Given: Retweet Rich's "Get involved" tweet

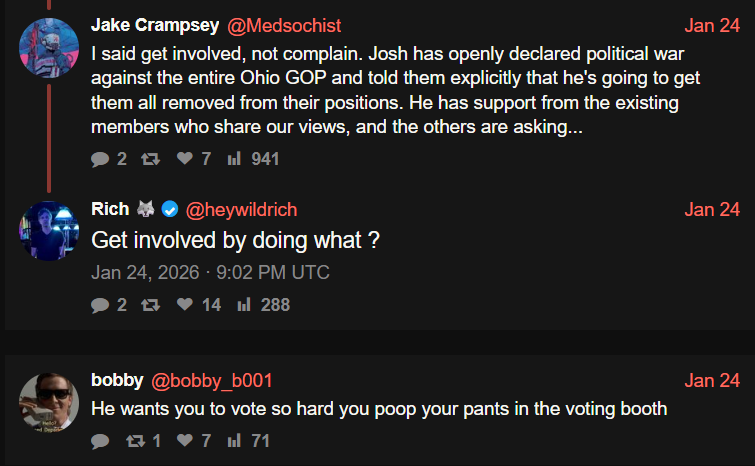Looking at the screenshot, I should coord(151,304).
